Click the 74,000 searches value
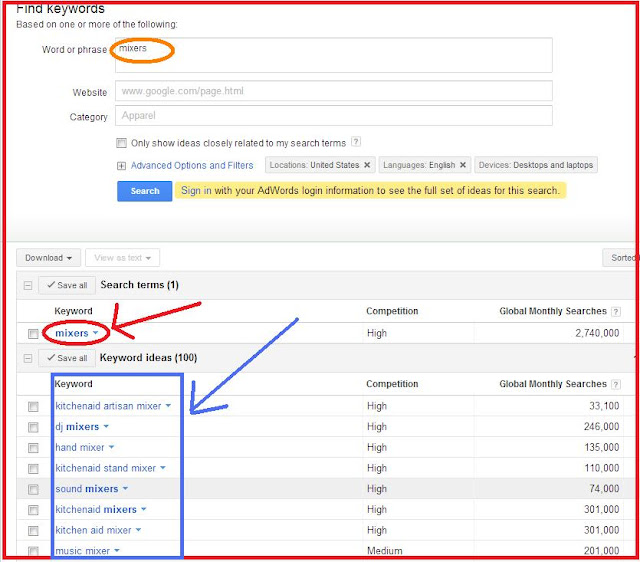Image resolution: width=640 pixels, height=562 pixels. pyautogui.click(x=604, y=489)
